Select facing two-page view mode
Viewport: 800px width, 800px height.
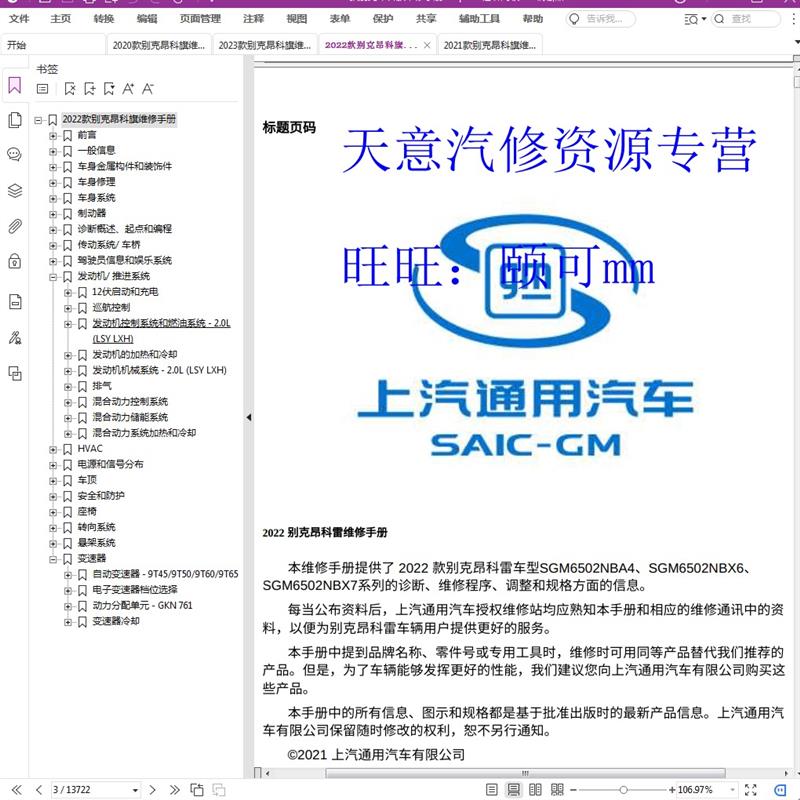(x=535, y=790)
